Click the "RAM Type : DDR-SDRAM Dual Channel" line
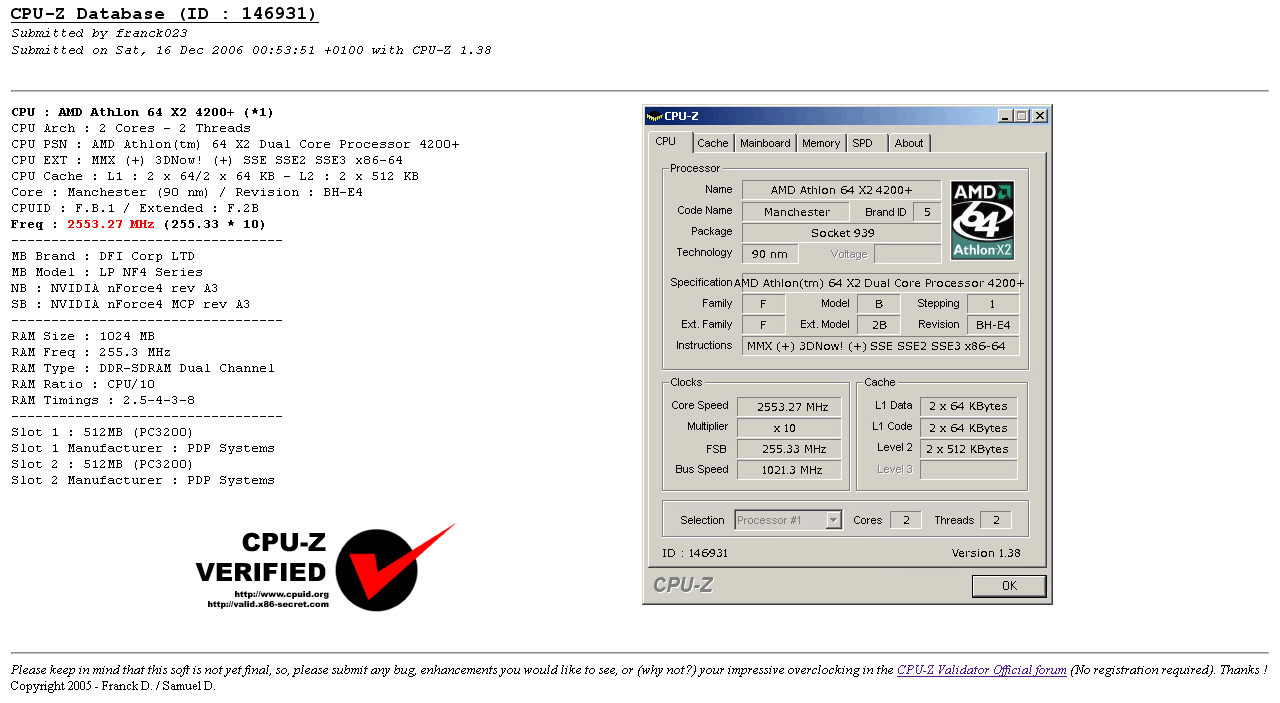The width and height of the screenshot is (1280, 703). [143, 368]
